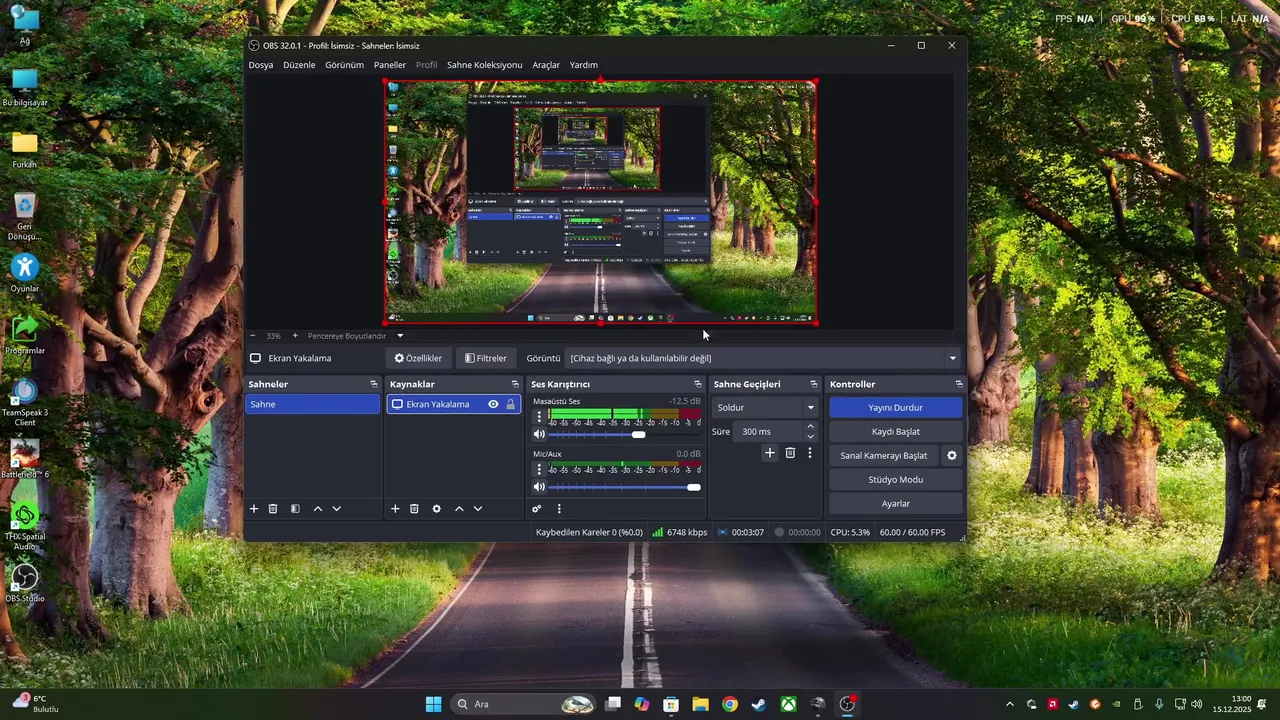
Task: Undock the Kontroller panel
Action: [959, 384]
